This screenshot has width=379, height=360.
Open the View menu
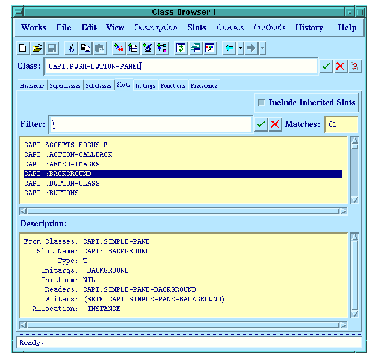115,27
